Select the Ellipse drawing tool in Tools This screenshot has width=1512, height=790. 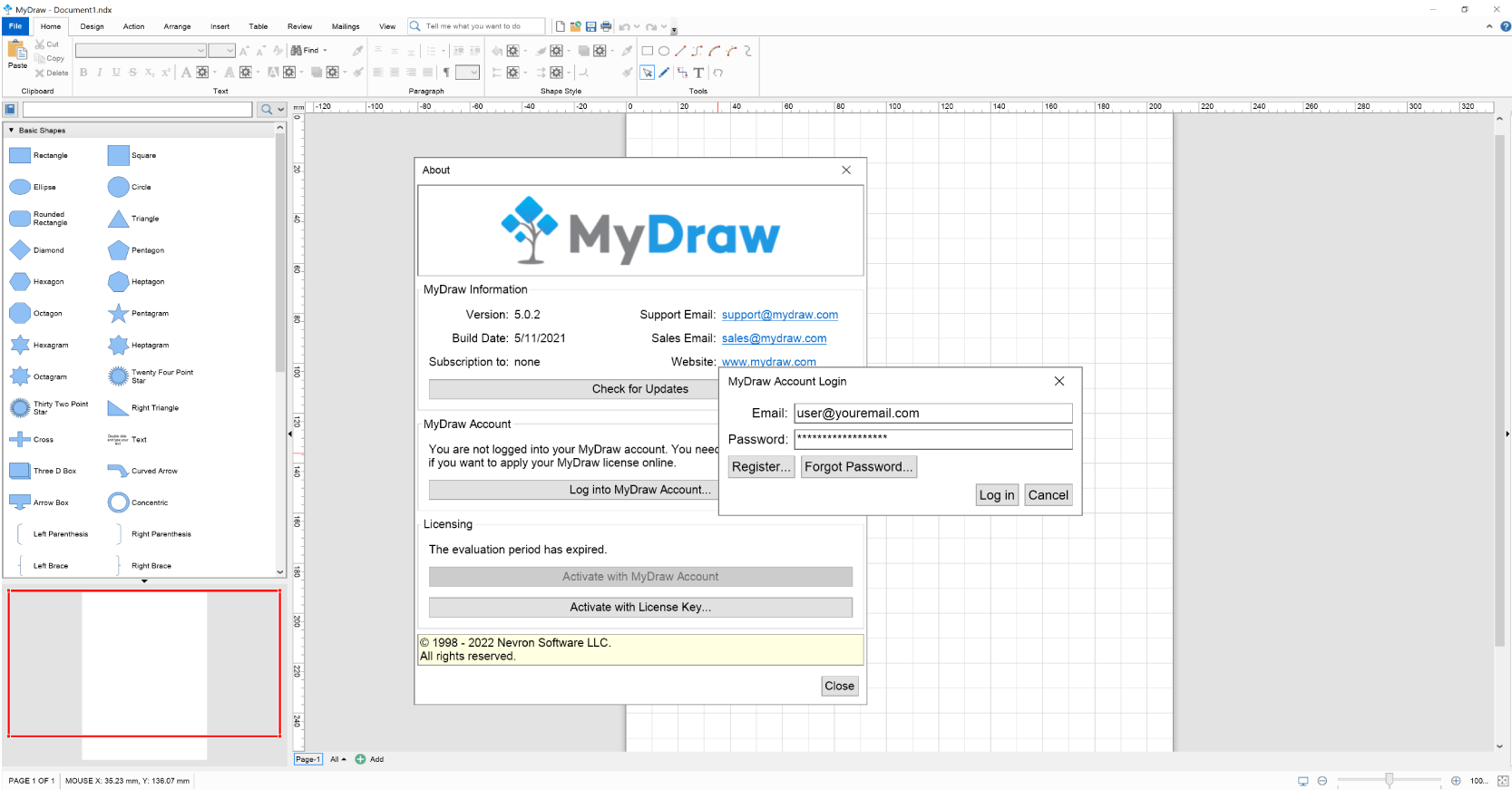[664, 51]
